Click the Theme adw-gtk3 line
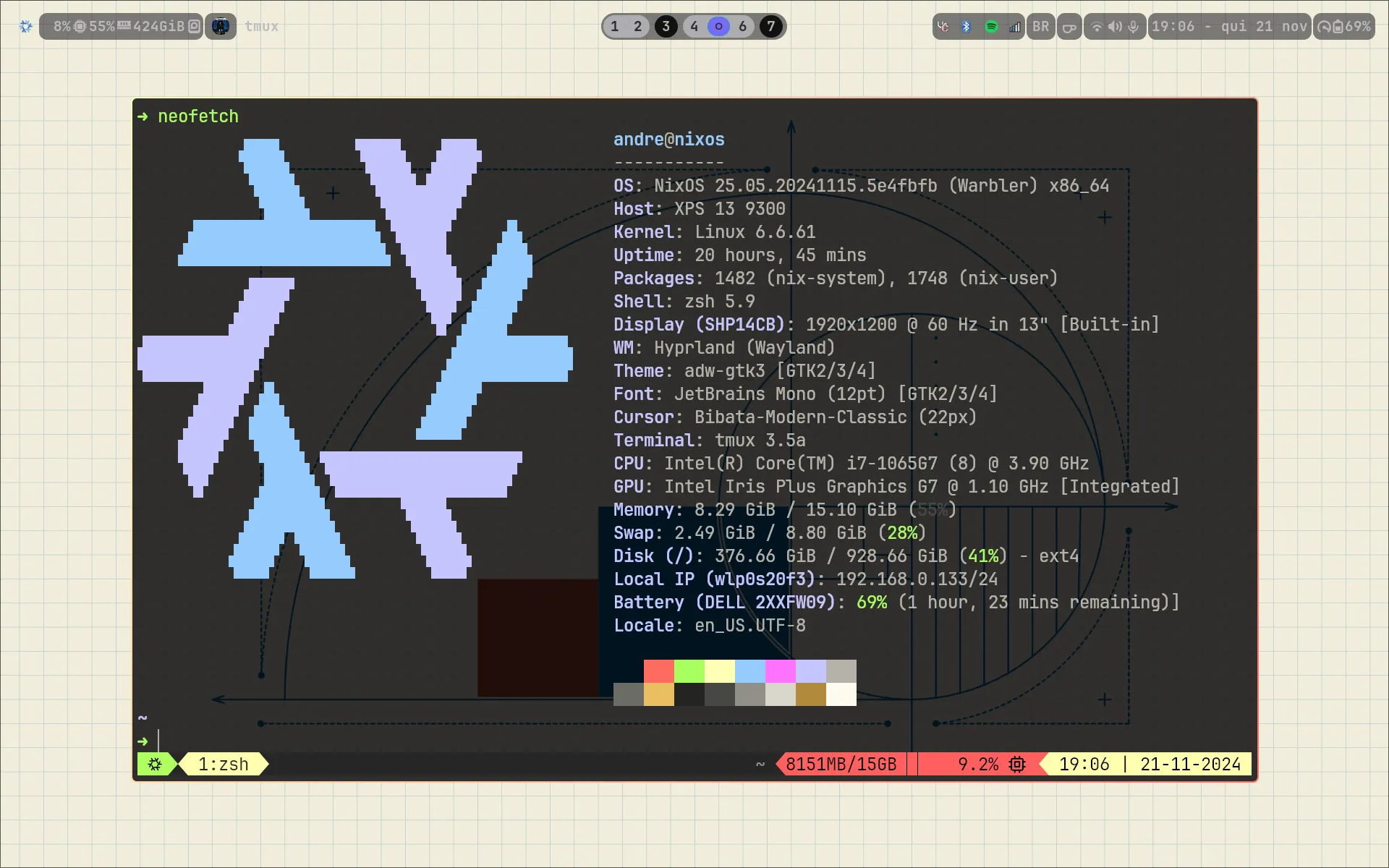The height and width of the screenshot is (868, 1389). [744, 371]
